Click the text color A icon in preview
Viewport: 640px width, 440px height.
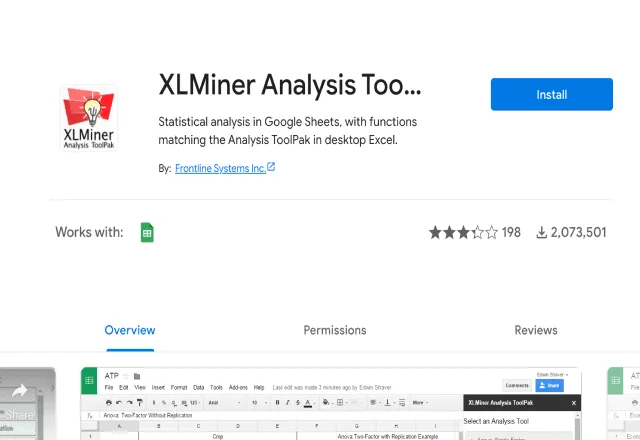pyautogui.click(x=308, y=403)
